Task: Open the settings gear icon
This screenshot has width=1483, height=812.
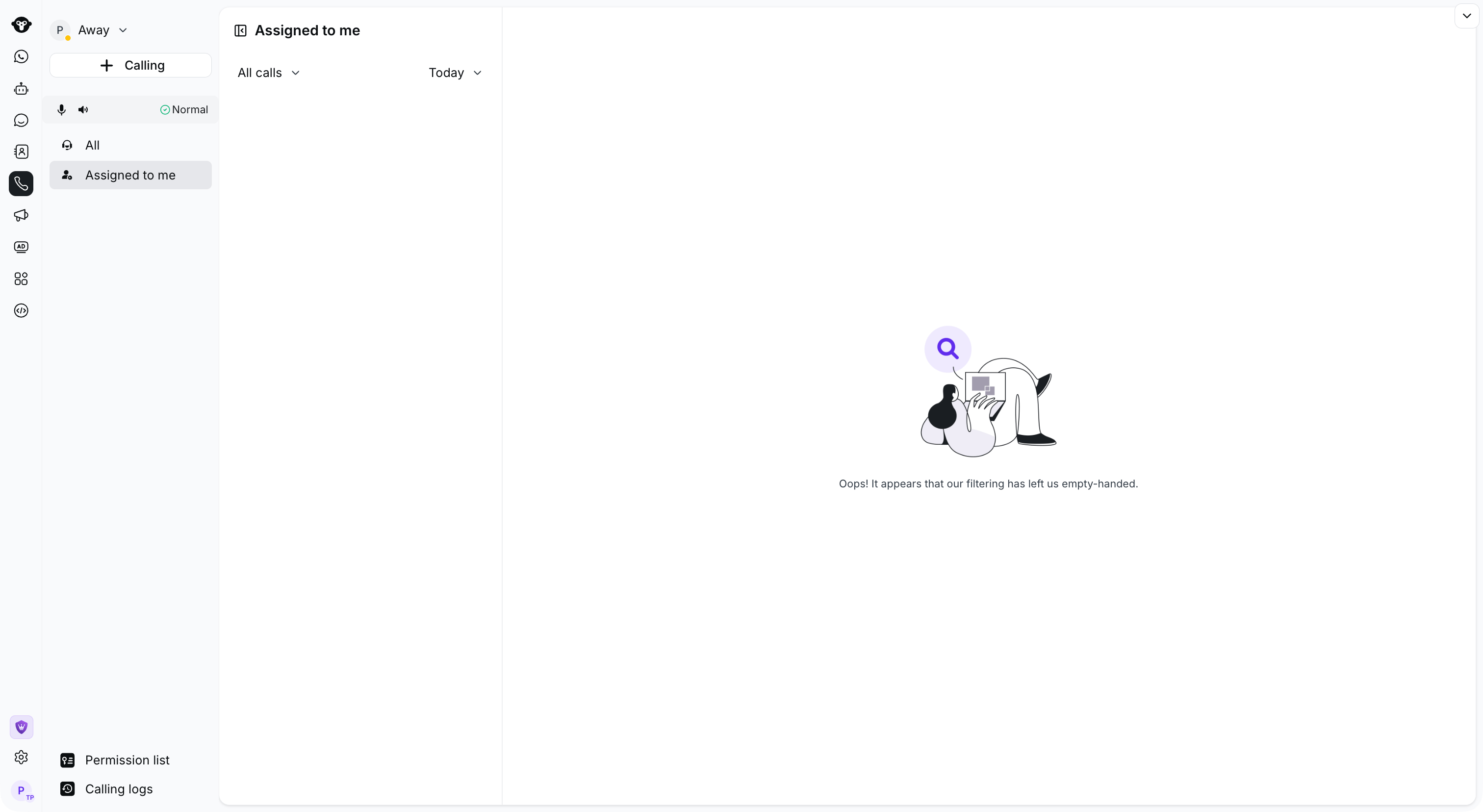Action: click(21, 758)
